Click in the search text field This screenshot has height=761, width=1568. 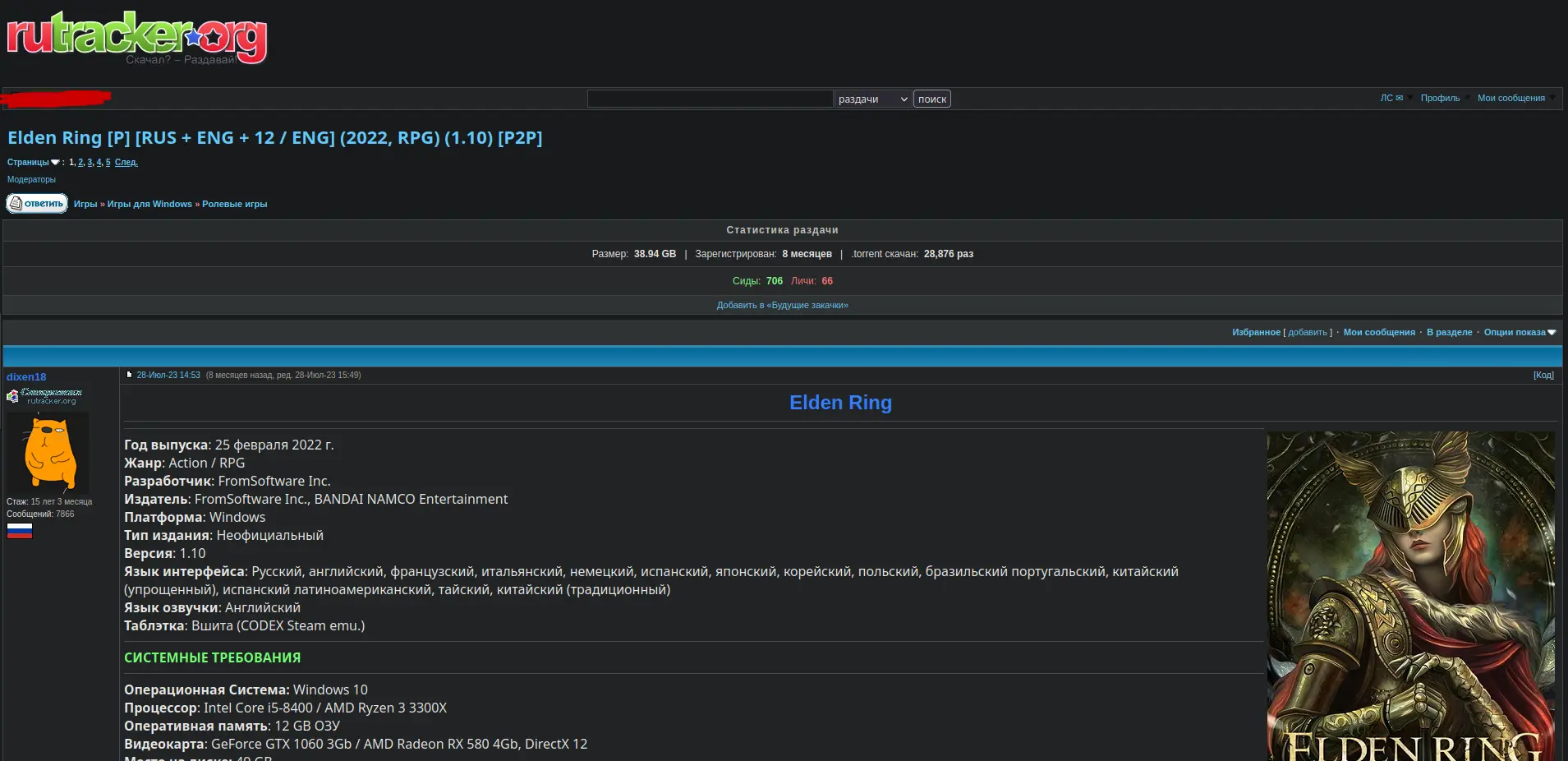pos(710,99)
